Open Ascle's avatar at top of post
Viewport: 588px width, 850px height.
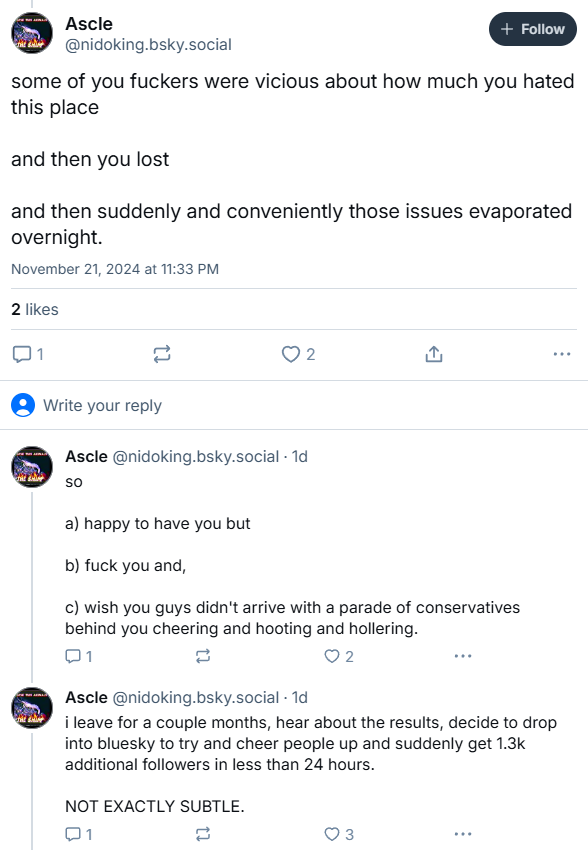pyautogui.click(x=32, y=33)
